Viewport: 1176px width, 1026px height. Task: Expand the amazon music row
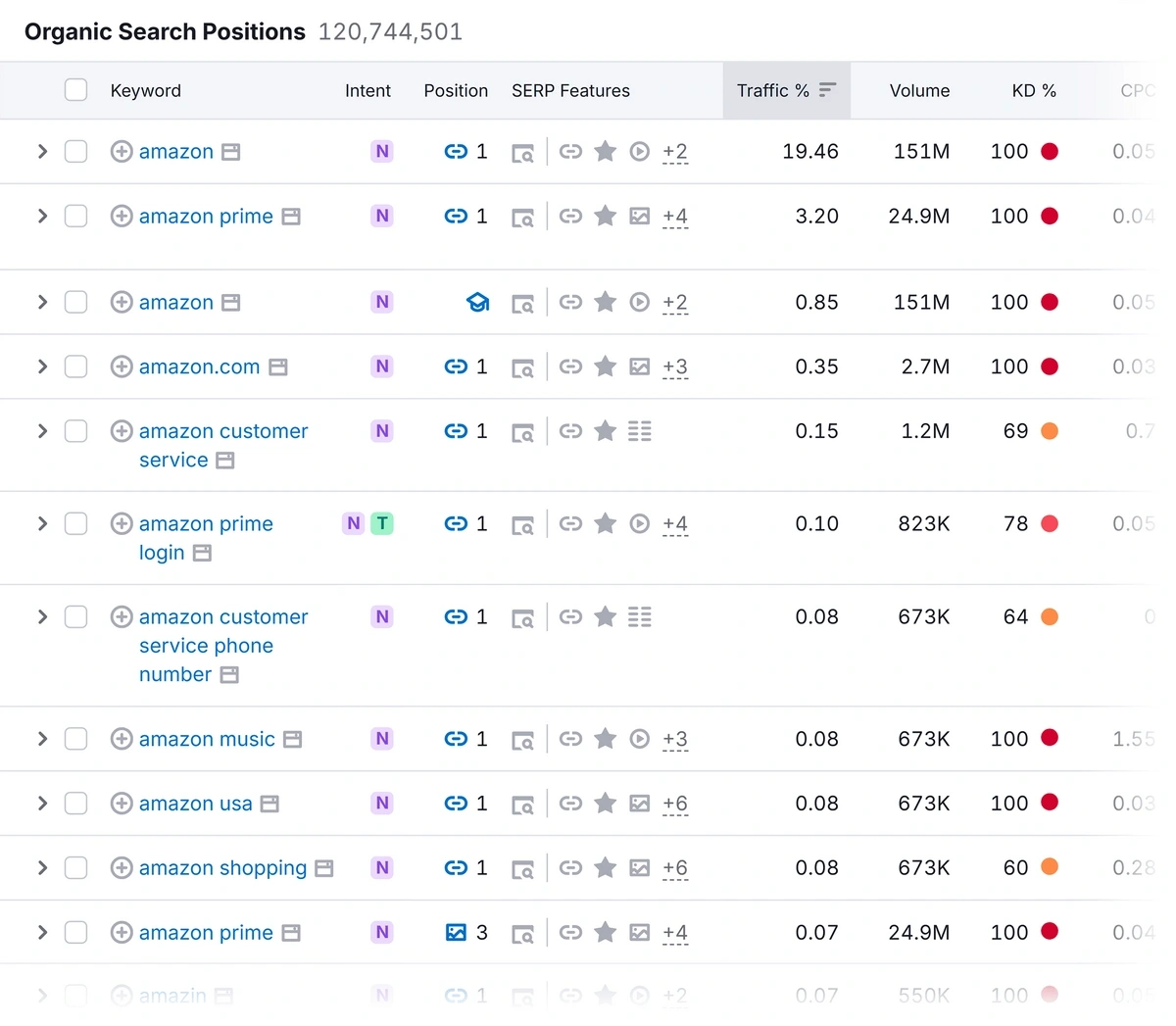(42, 739)
